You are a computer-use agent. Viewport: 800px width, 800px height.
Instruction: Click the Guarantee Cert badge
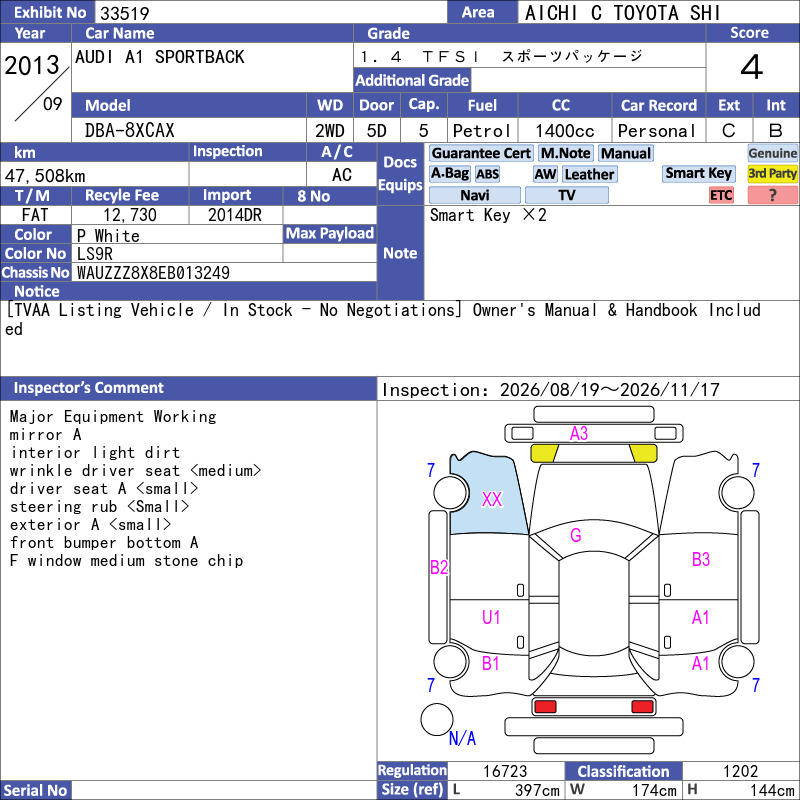[481, 153]
